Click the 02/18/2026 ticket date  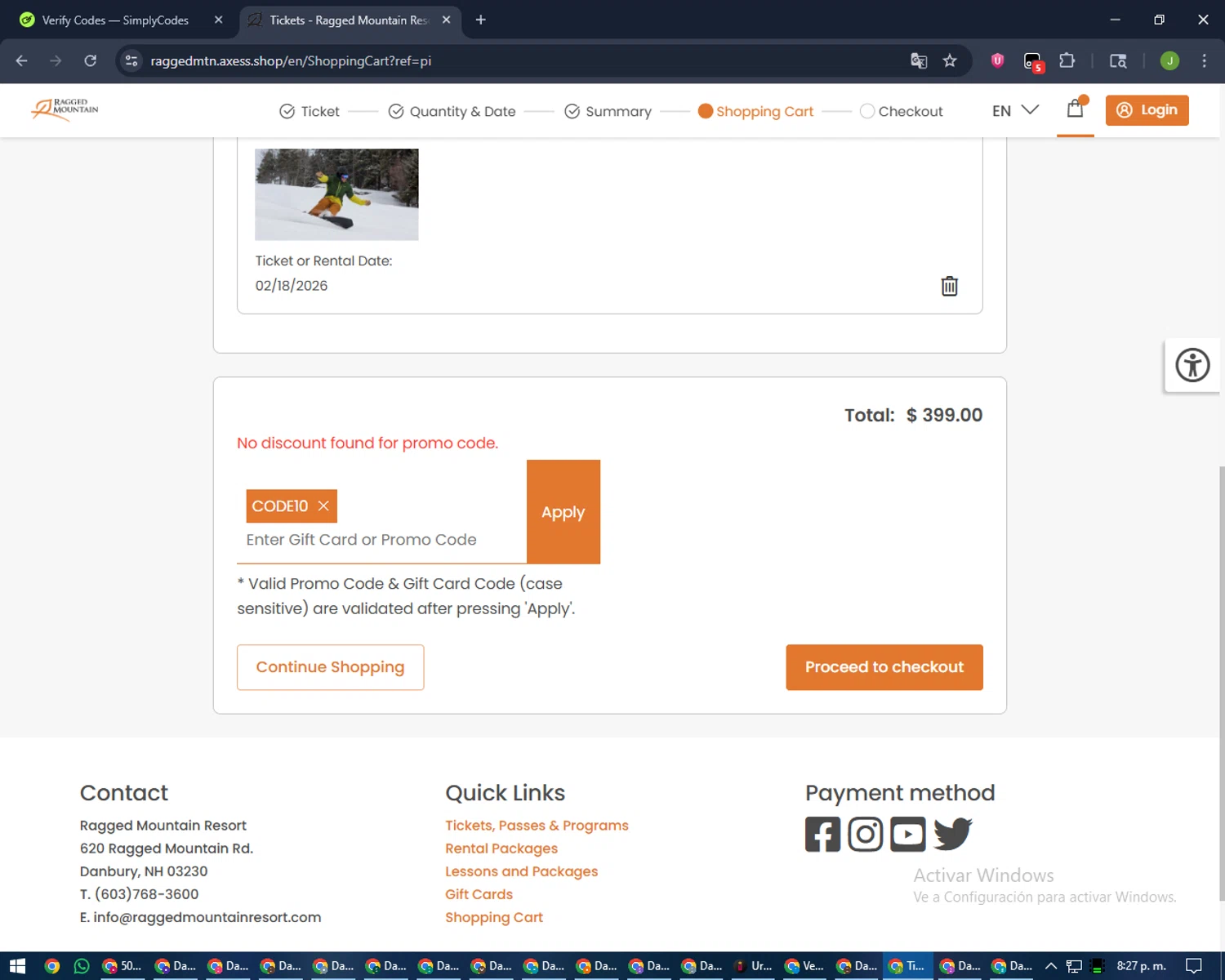[x=291, y=286]
